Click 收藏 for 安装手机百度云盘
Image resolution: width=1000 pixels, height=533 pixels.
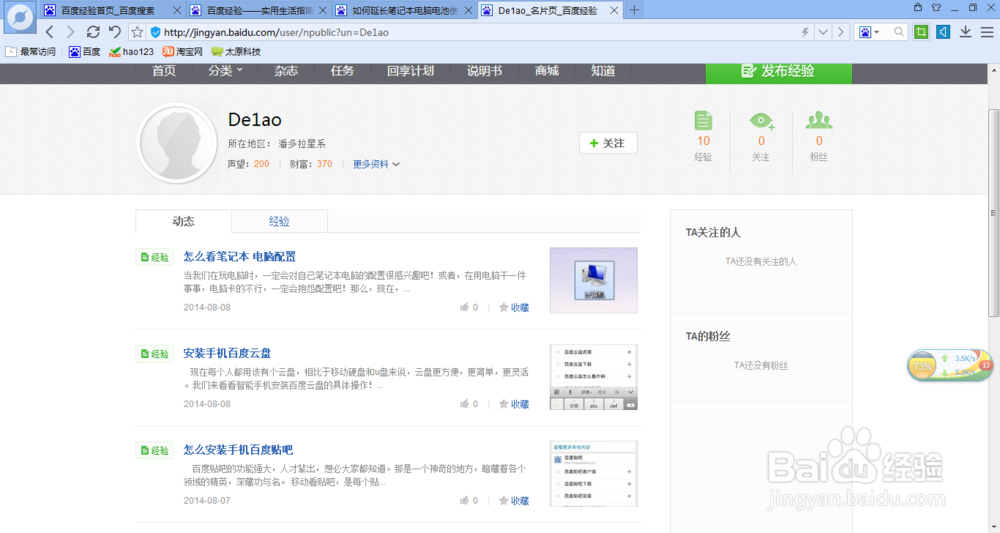[x=514, y=404]
